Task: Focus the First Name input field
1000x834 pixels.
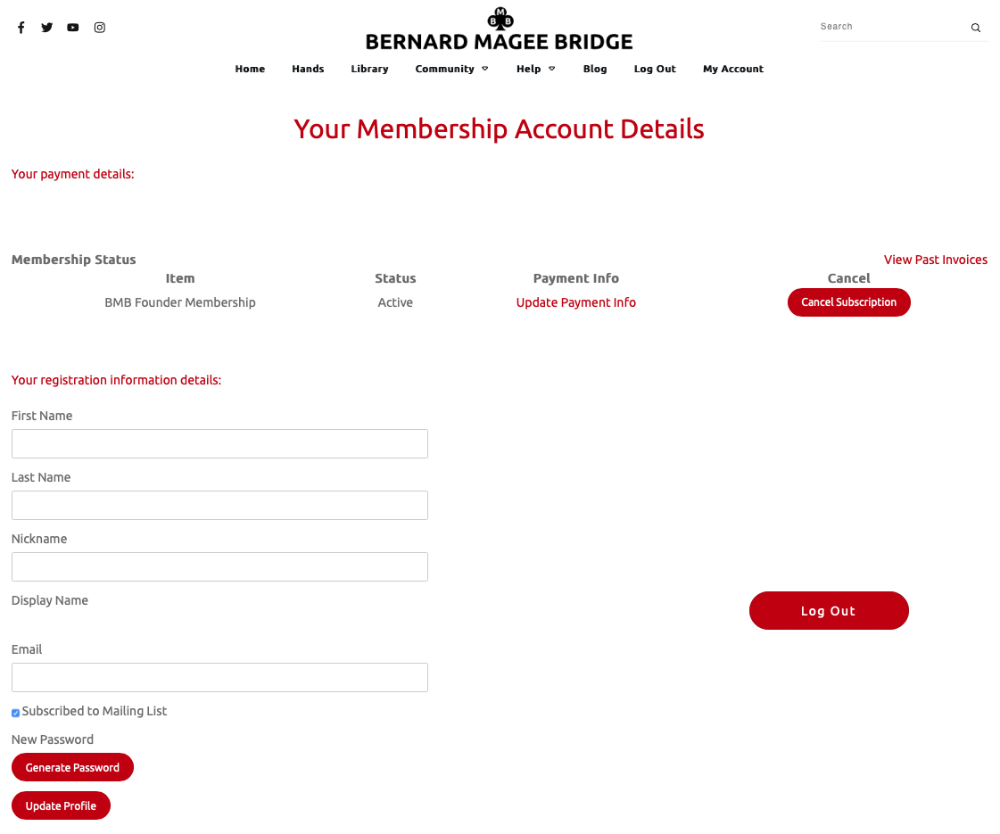Action: tap(219, 444)
